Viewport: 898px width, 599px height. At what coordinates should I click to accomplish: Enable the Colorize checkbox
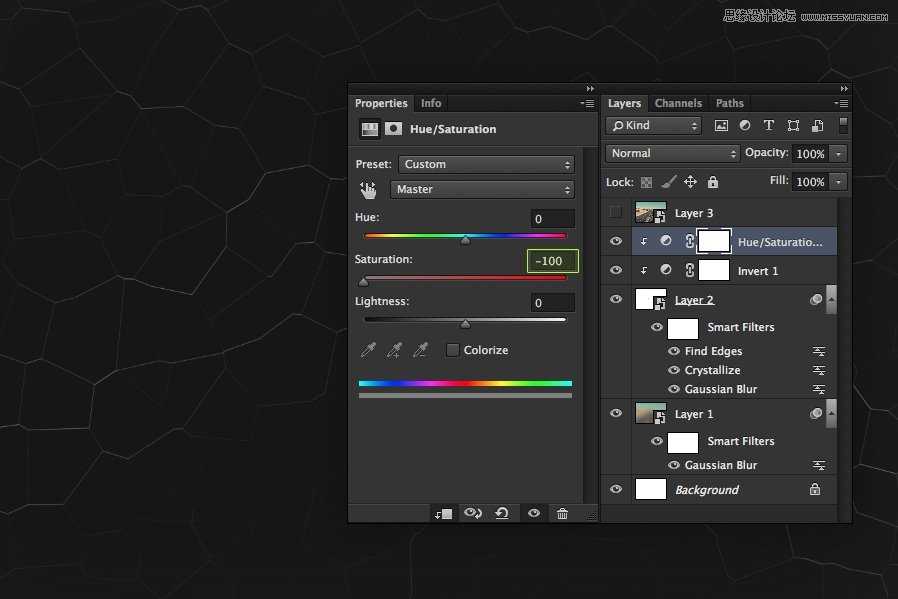[x=452, y=350]
